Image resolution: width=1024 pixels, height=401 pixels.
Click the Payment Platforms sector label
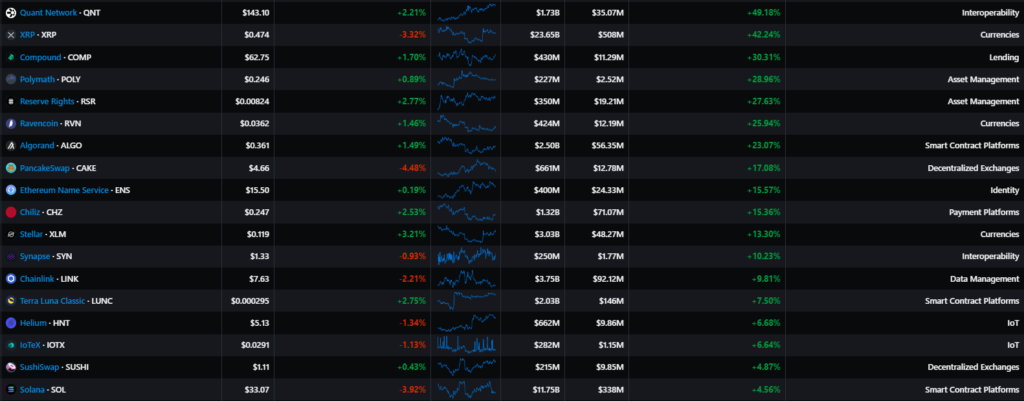[986, 212]
